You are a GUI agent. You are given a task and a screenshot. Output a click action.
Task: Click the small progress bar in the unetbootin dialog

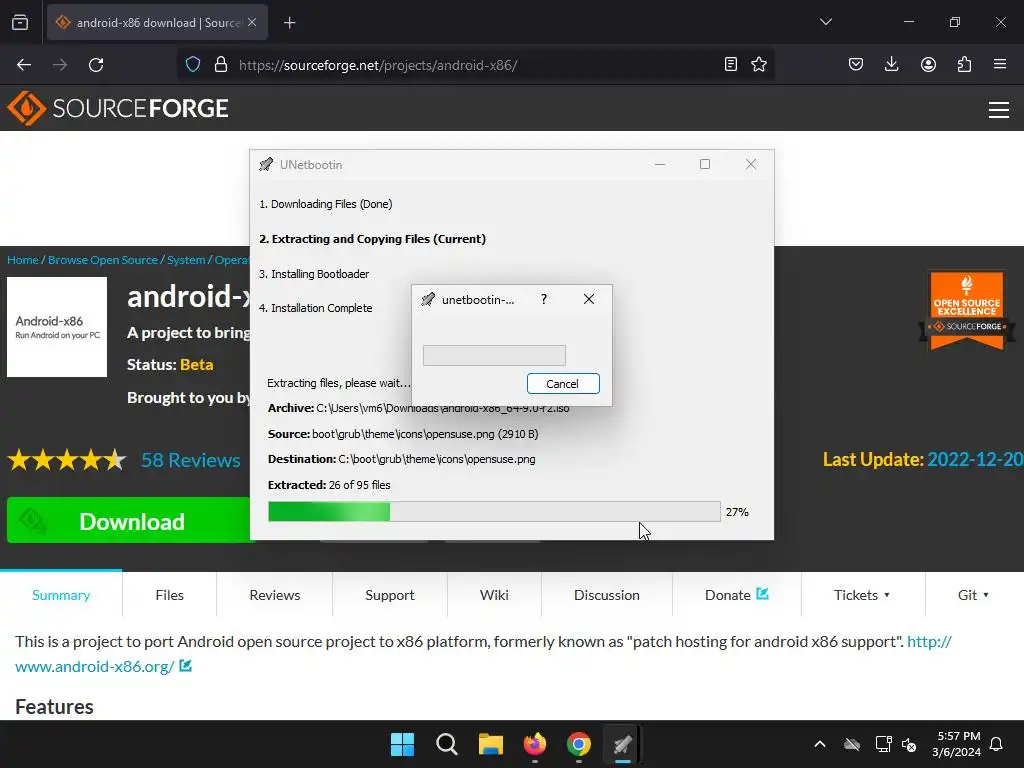pyautogui.click(x=494, y=355)
